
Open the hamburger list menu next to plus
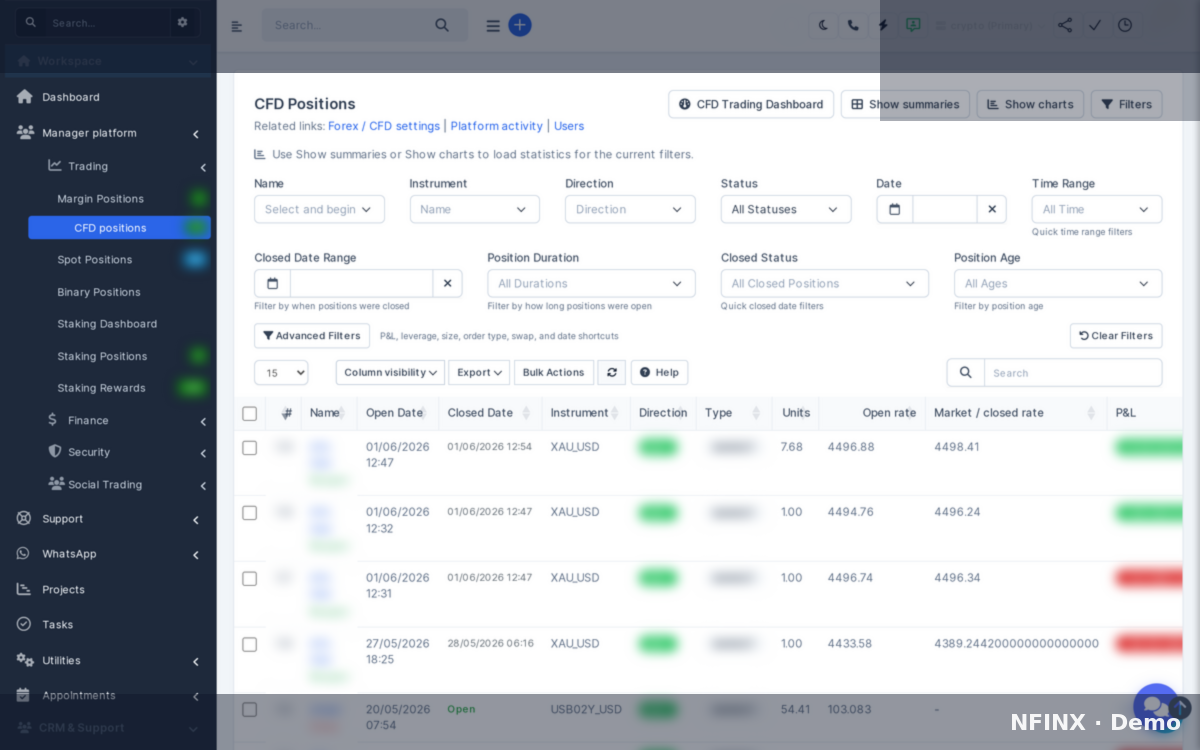click(x=493, y=26)
